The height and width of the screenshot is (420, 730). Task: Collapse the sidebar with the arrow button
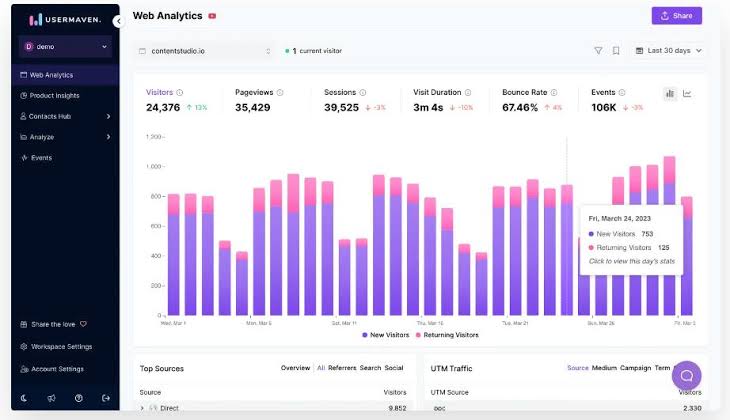pyautogui.click(x=118, y=21)
